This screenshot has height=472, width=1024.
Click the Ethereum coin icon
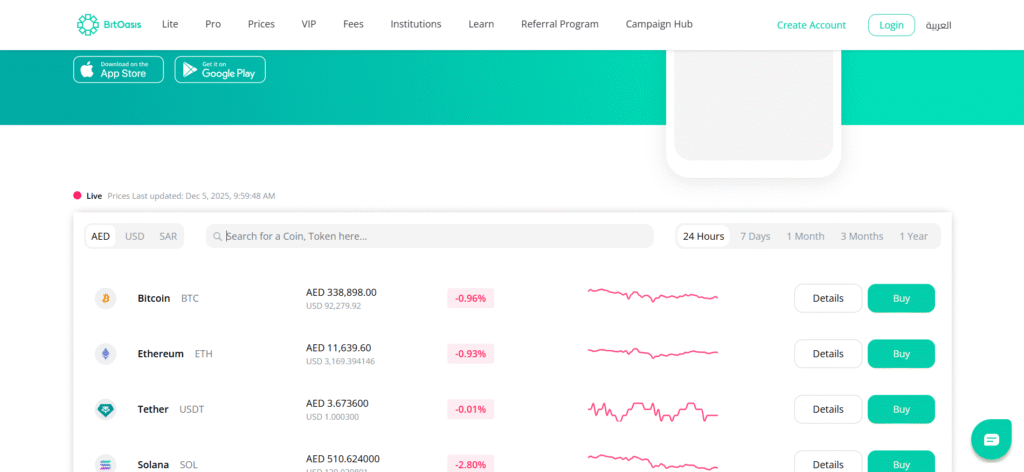(105, 354)
